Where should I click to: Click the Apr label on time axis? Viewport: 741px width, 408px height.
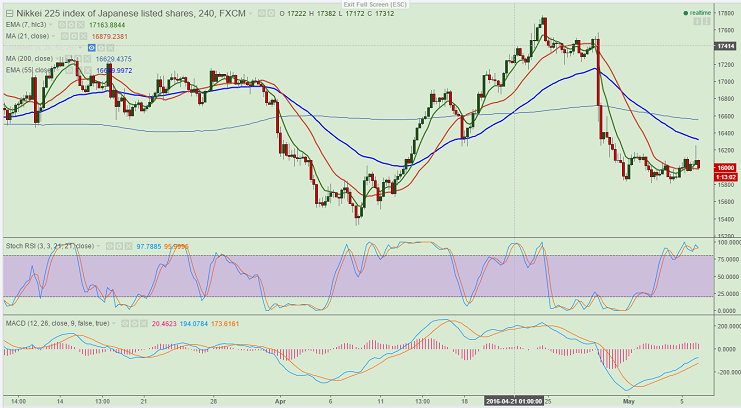(281, 401)
